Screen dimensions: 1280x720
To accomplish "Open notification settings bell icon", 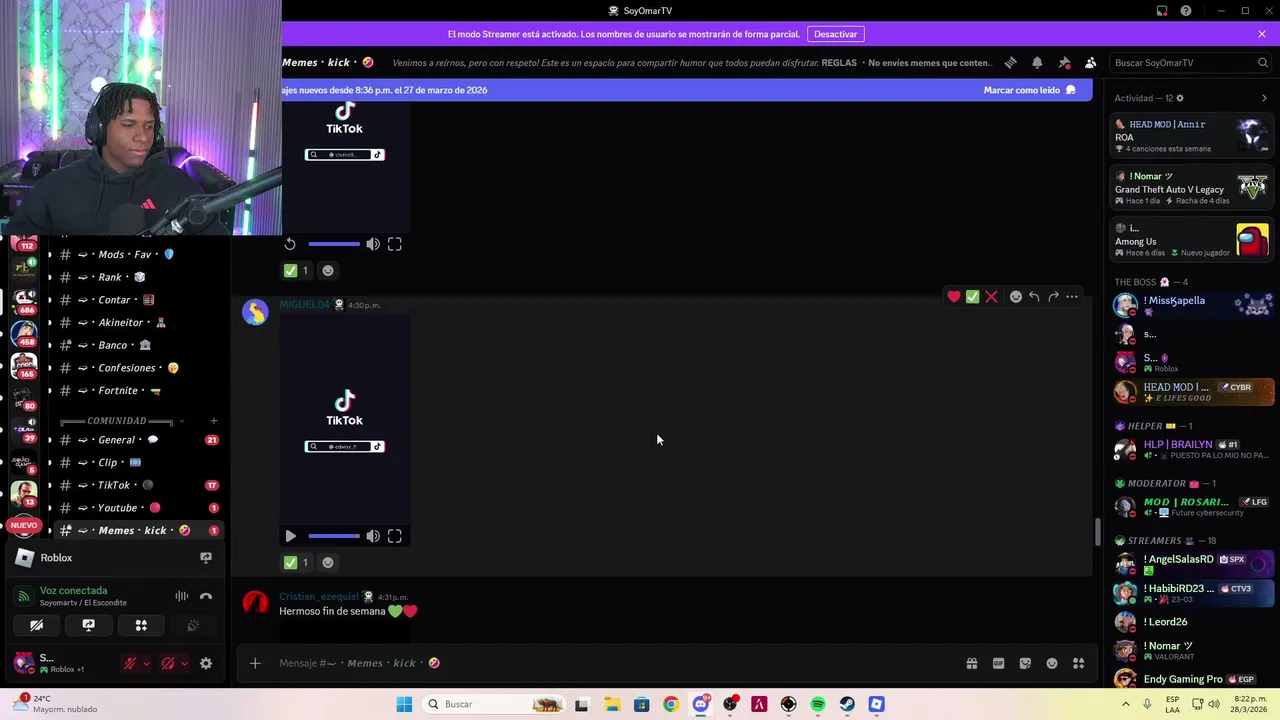I will click(x=1037, y=62).
